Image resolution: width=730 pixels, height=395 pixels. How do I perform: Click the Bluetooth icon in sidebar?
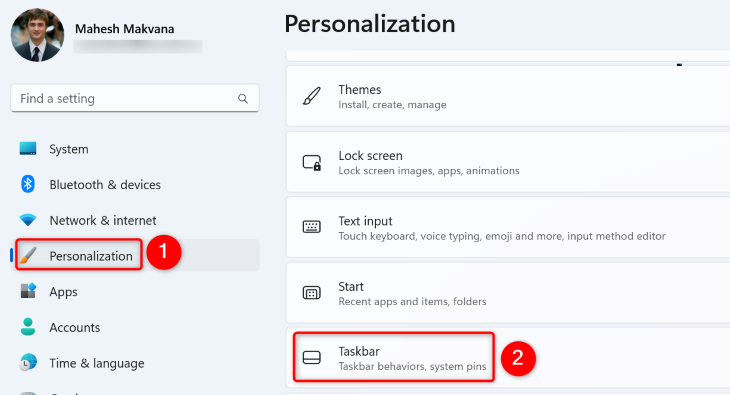tap(28, 184)
